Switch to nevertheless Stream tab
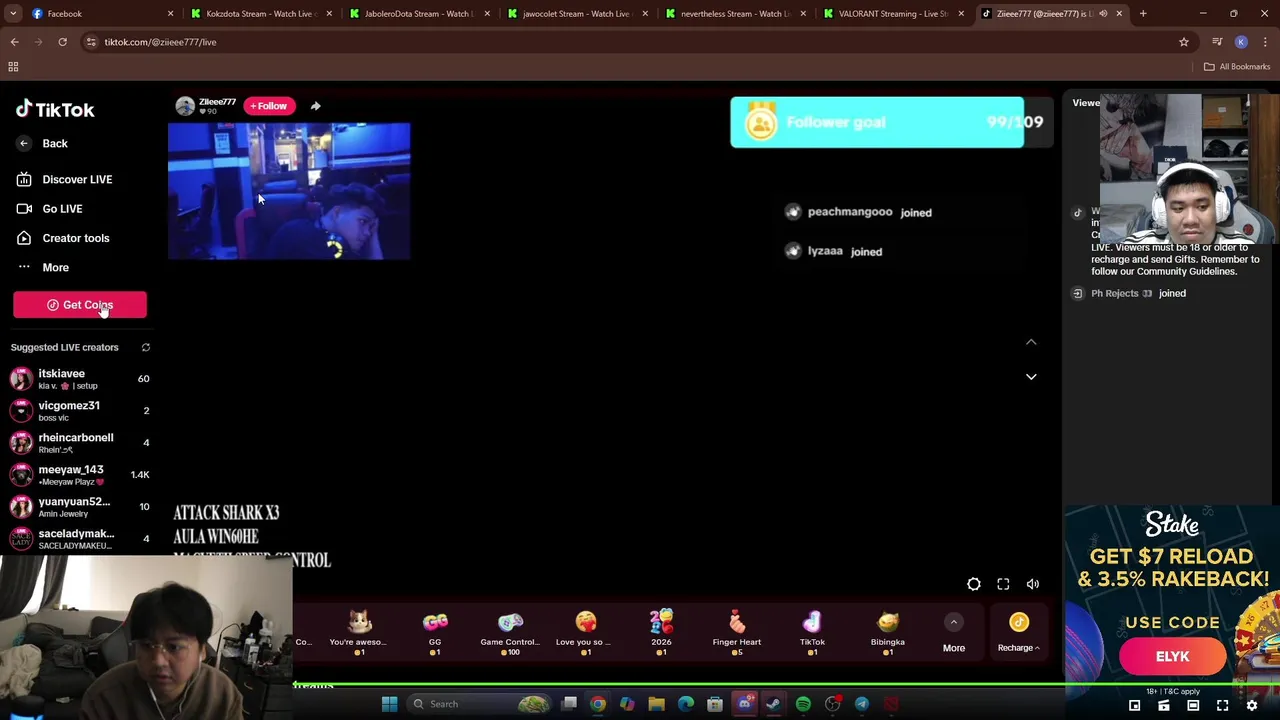This screenshot has height=720, width=1280. 734,14
